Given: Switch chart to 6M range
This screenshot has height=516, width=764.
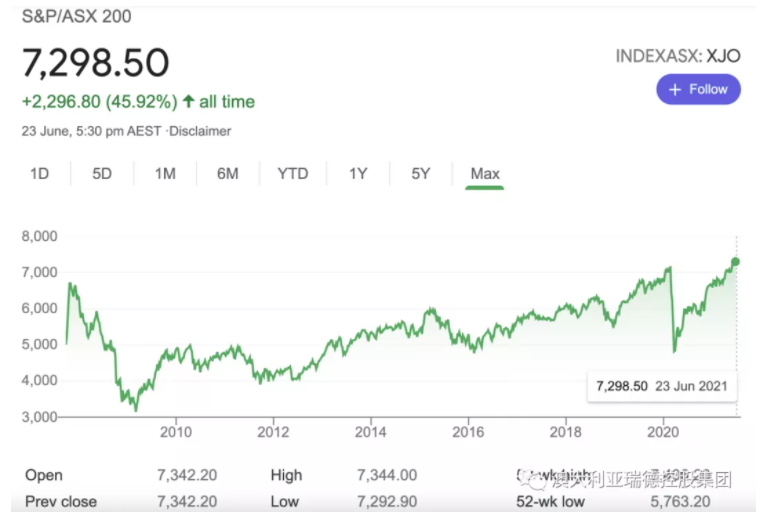Looking at the screenshot, I should pos(228,173).
